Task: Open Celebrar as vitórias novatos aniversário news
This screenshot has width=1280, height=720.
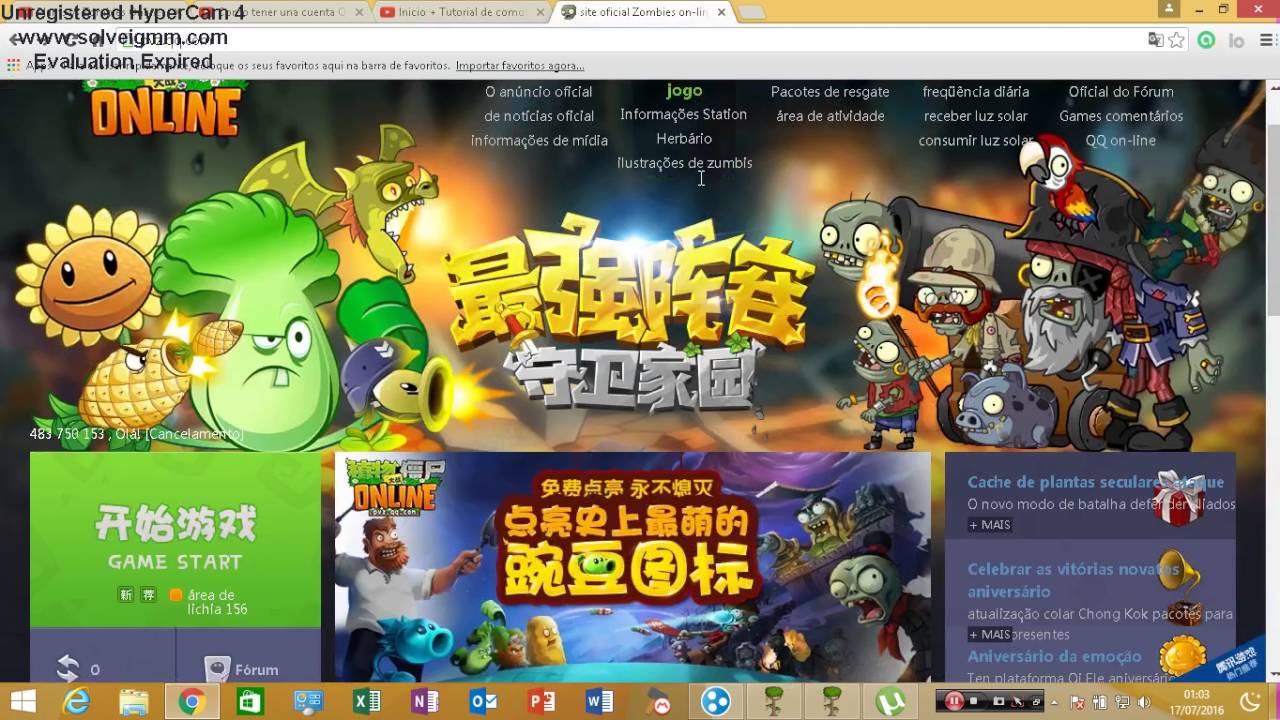Action: [1072, 580]
